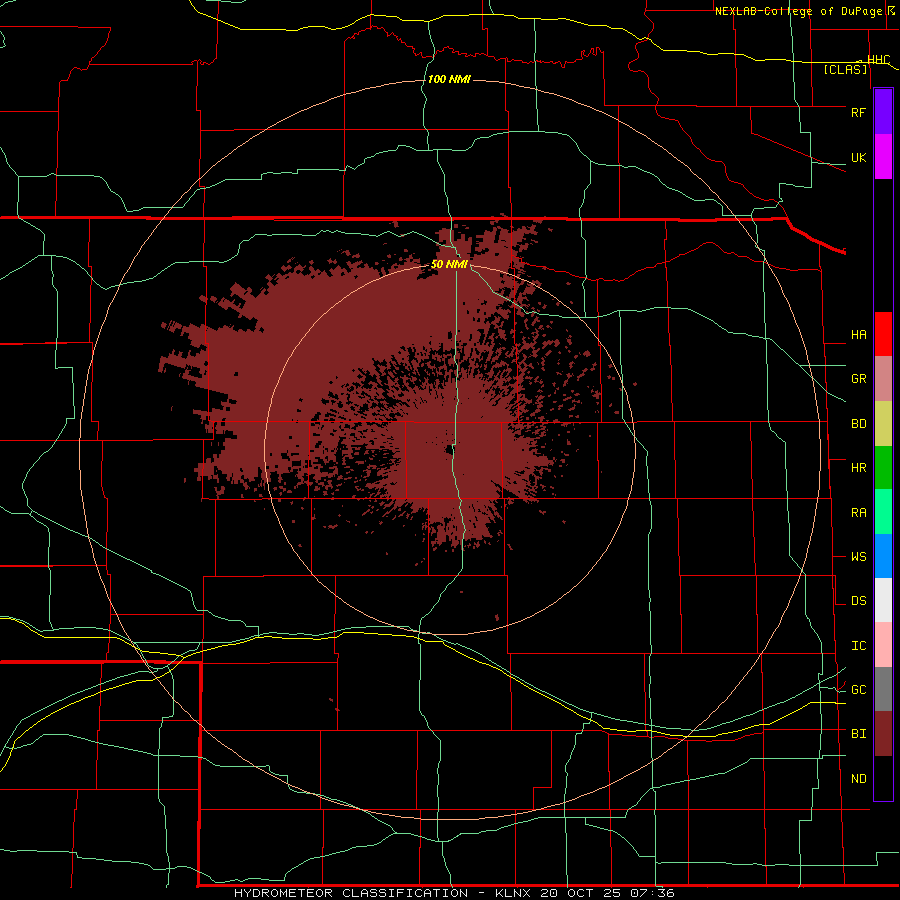Click the DS legend label
The width and height of the screenshot is (900, 900).
coord(858,601)
